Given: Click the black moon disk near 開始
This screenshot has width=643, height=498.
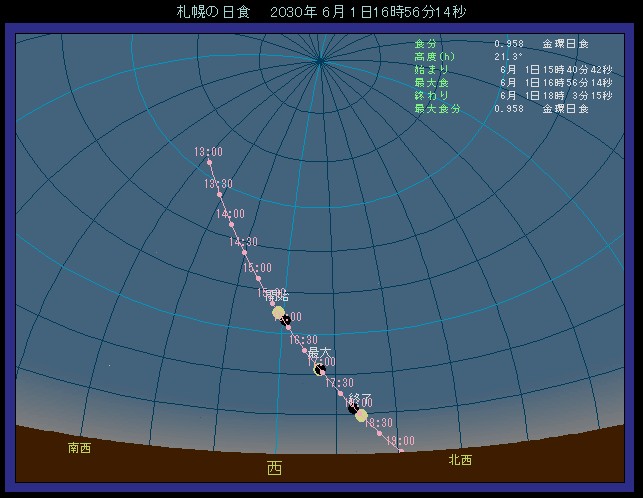Looking at the screenshot, I should 287,320.
